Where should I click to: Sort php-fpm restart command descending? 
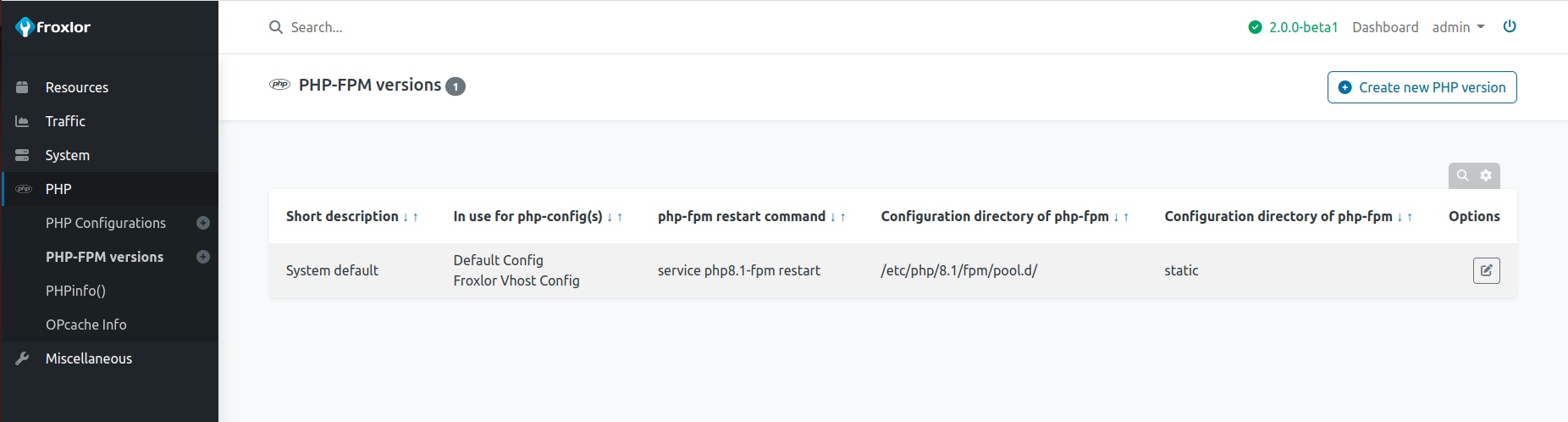point(833,218)
